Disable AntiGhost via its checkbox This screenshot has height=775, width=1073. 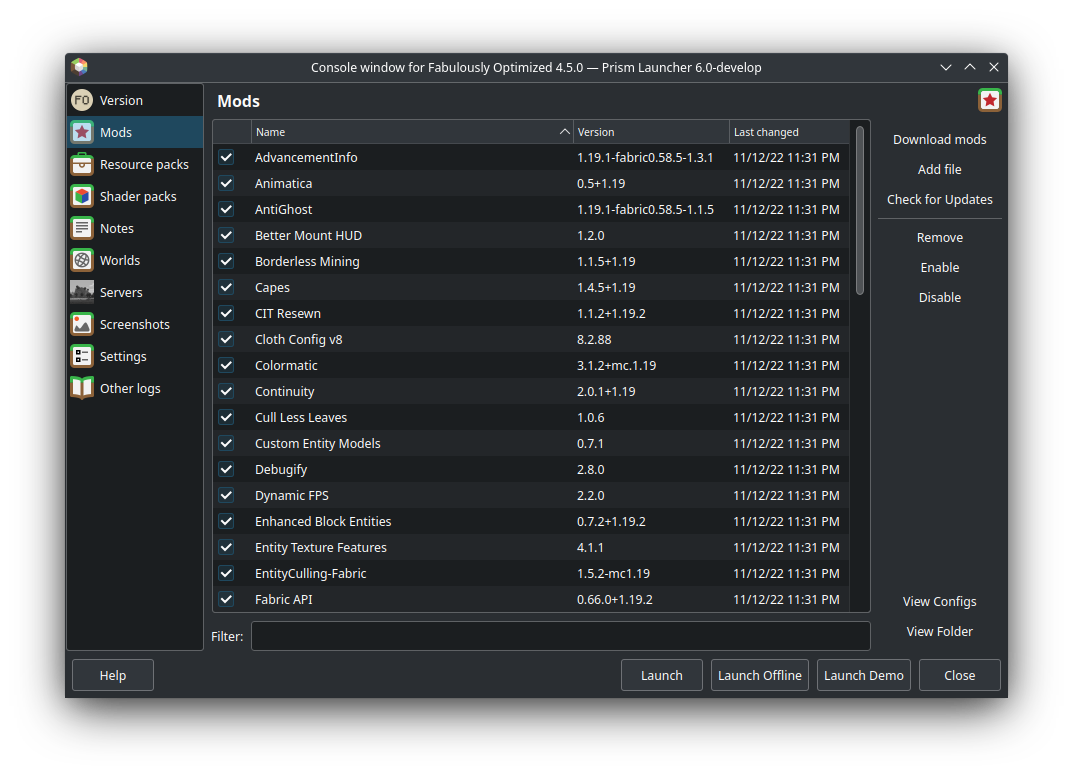(227, 209)
